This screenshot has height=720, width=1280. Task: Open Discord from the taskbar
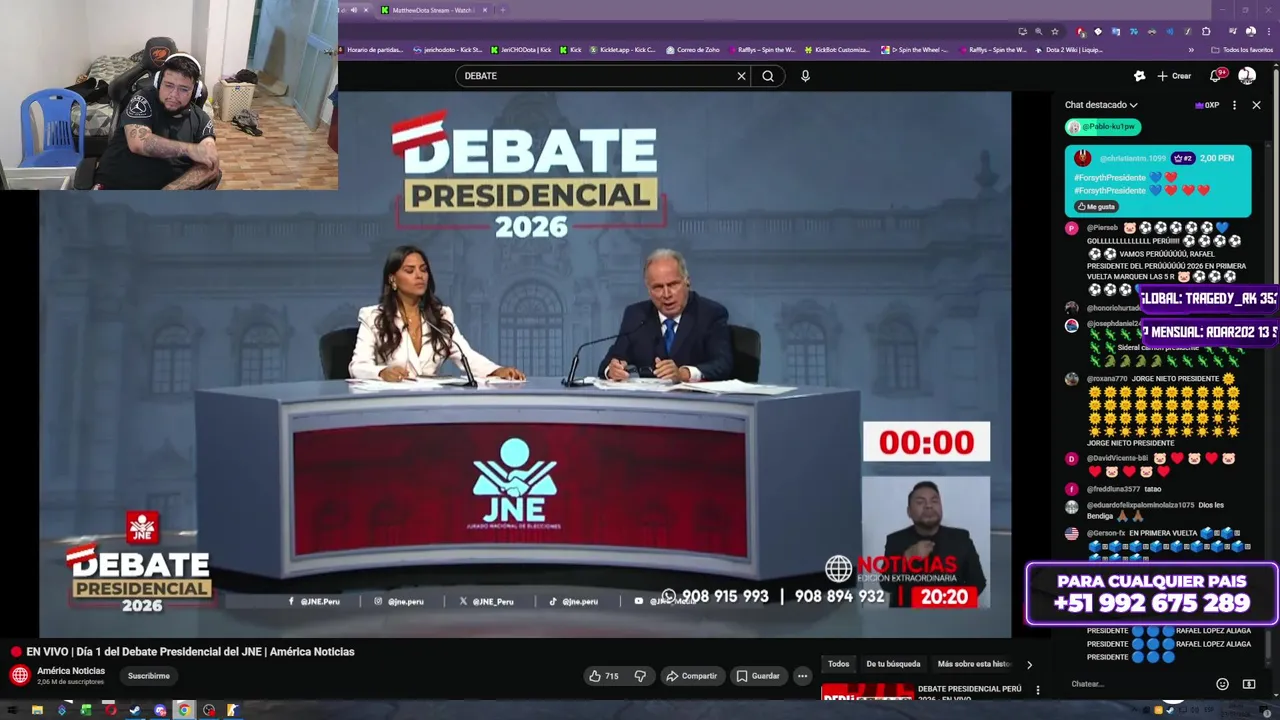[x=160, y=711]
